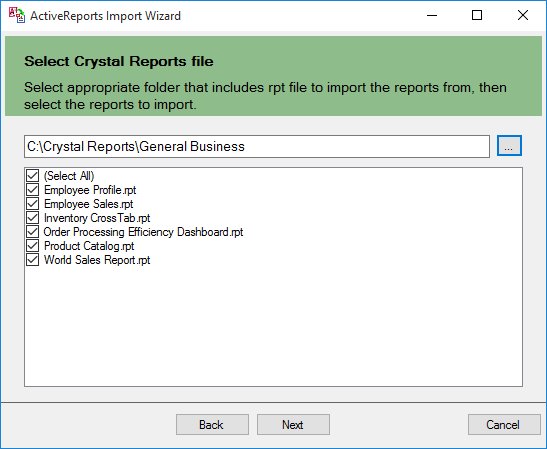The height and width of the screenshot is (449, 547).
Task: Cancel the import wizard
Action: [x=504, y=425]
